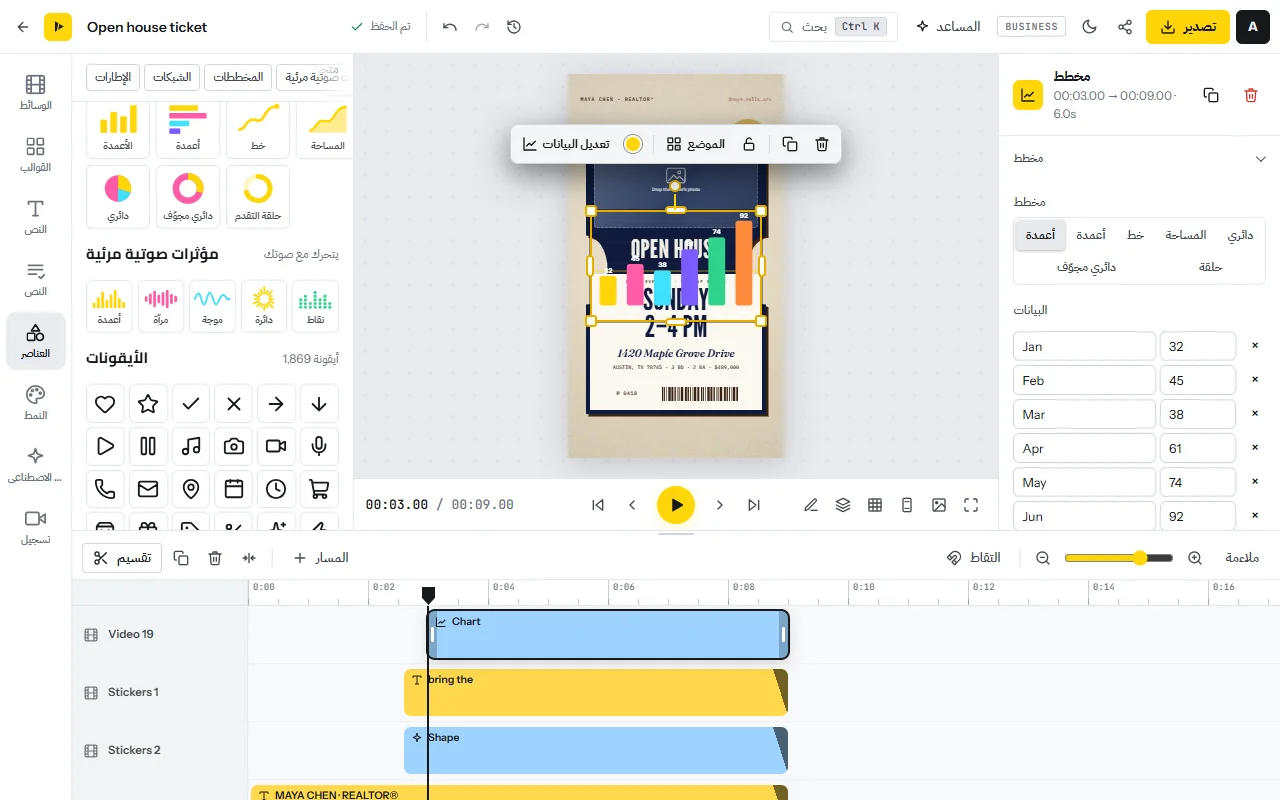This screenshot has width=1280, height=800.
Task: Insert the music note icon element
Action: click(191, 446)
